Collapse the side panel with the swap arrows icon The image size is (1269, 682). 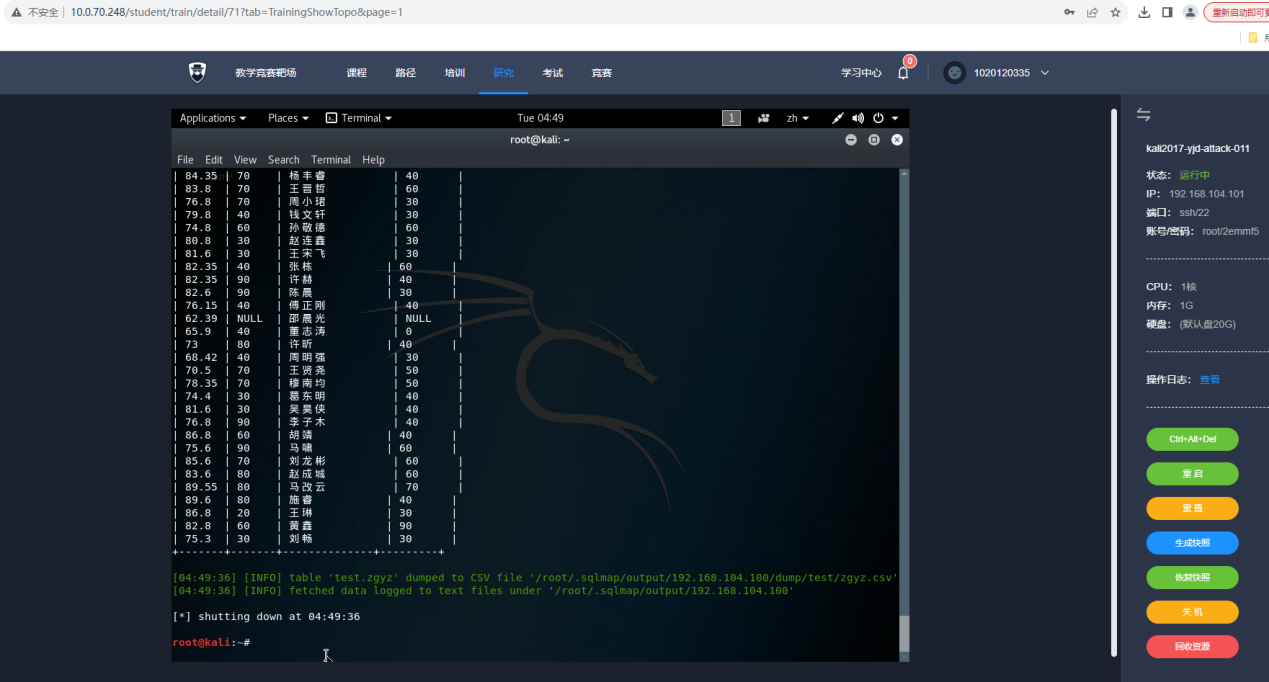point(1144,115)
